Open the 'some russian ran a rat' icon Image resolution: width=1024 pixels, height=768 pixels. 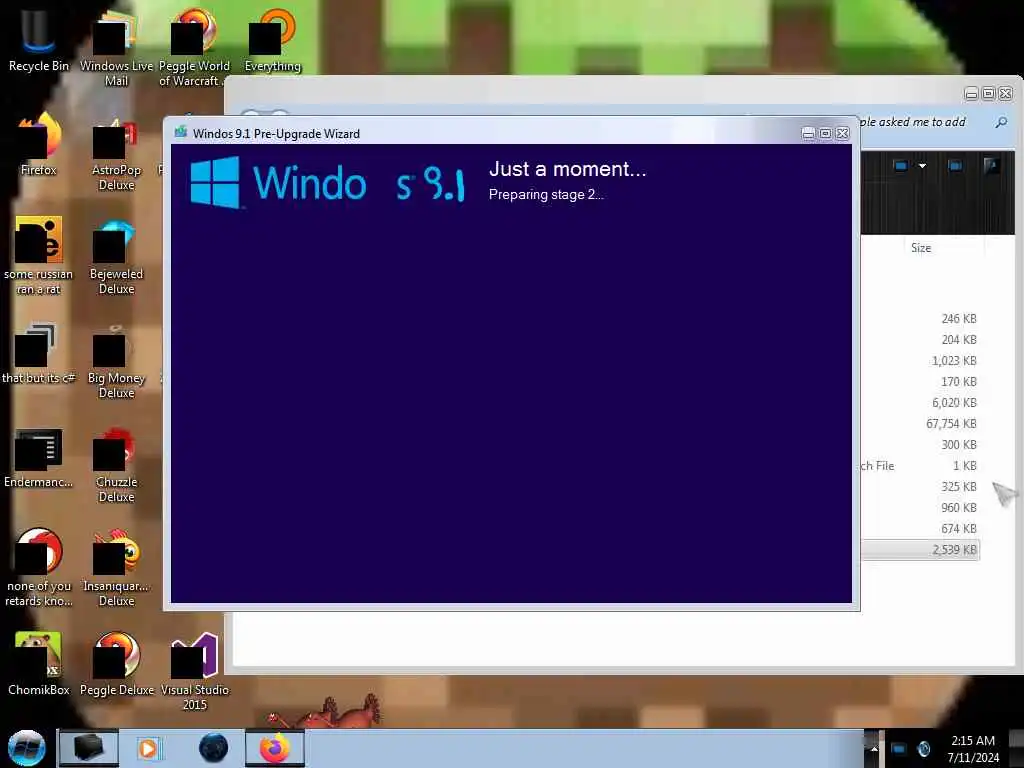39,255
